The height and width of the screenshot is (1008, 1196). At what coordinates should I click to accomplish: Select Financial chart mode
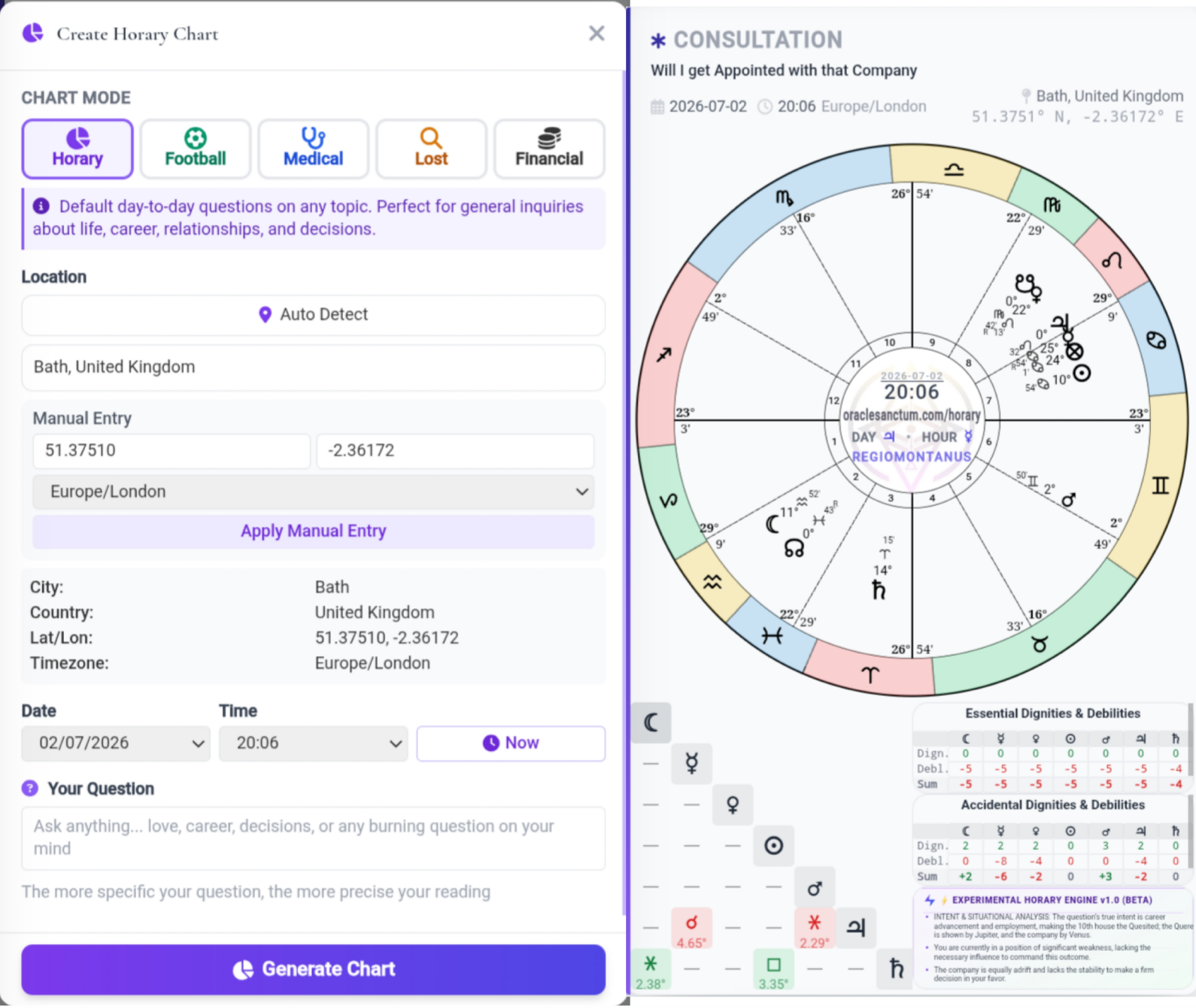click(549, 149)
